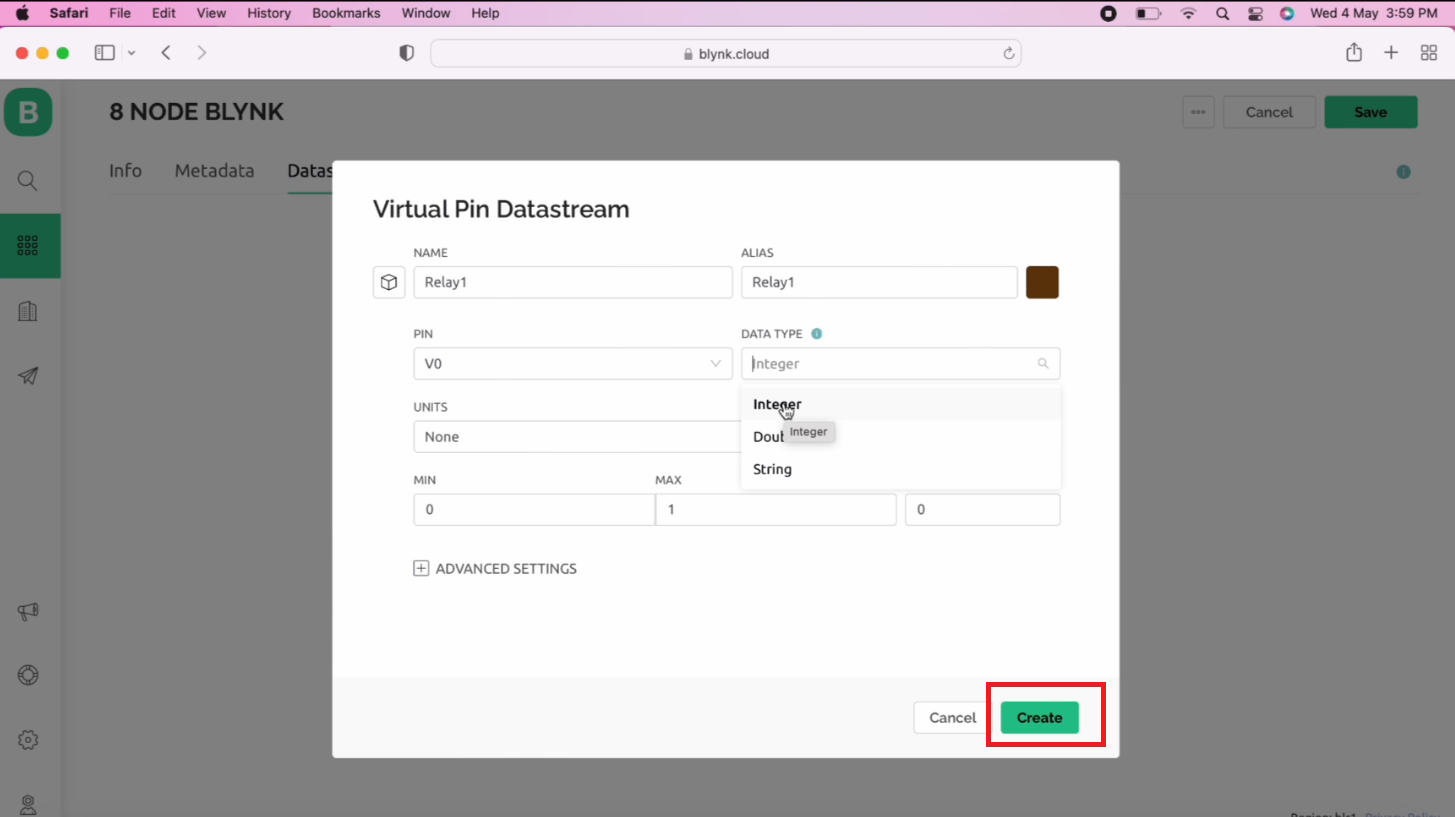Open the brown datastream color swatch
Image resolution: width=1455 pixels, height=817 pixels.
(1042, 282)
